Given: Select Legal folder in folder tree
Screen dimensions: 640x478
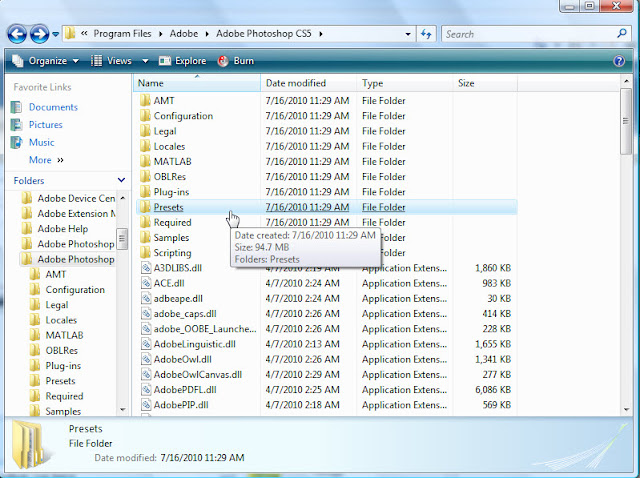Looking at the screenshot, I should [57, 305].
